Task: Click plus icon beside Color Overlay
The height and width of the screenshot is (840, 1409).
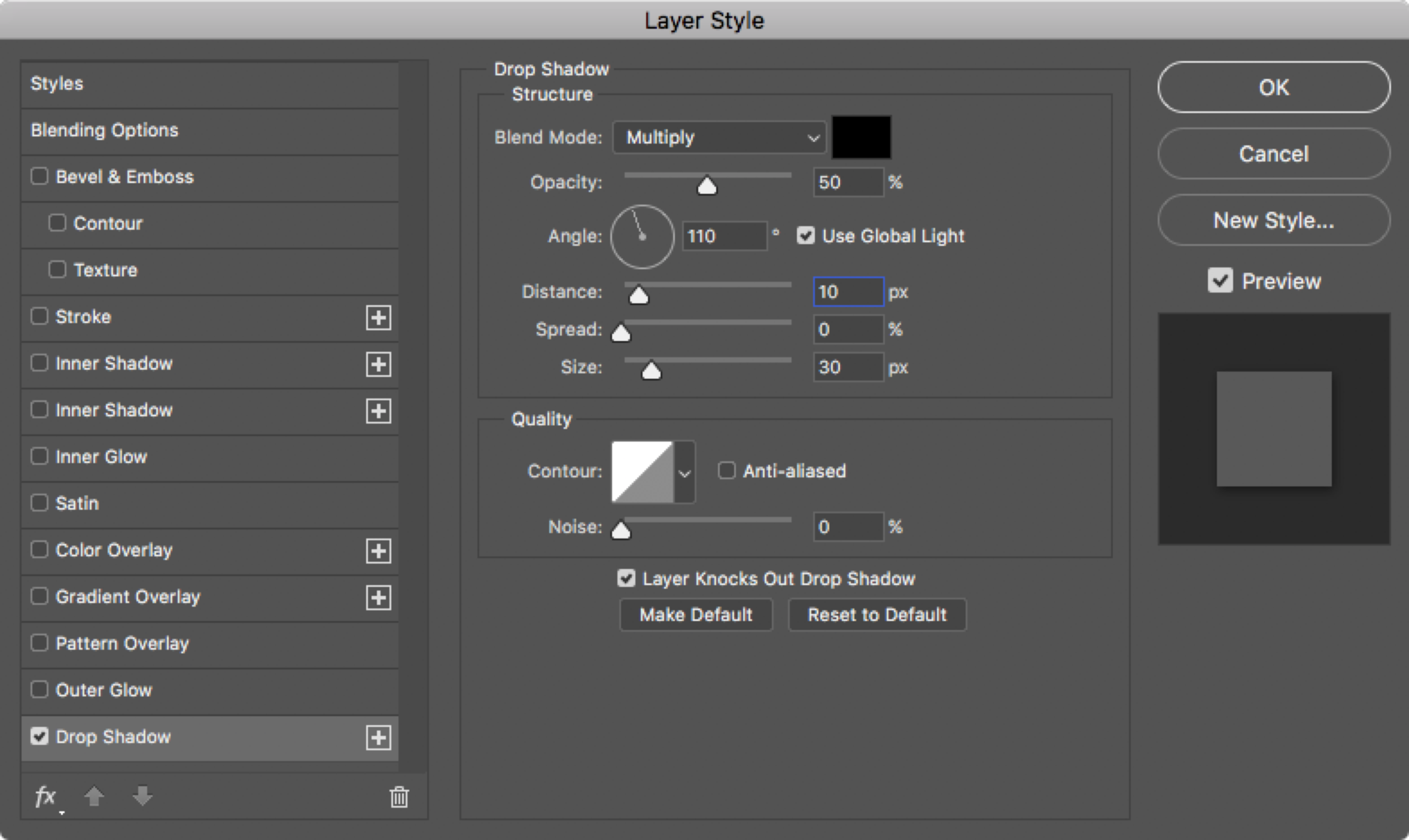Action: [378, 550]
